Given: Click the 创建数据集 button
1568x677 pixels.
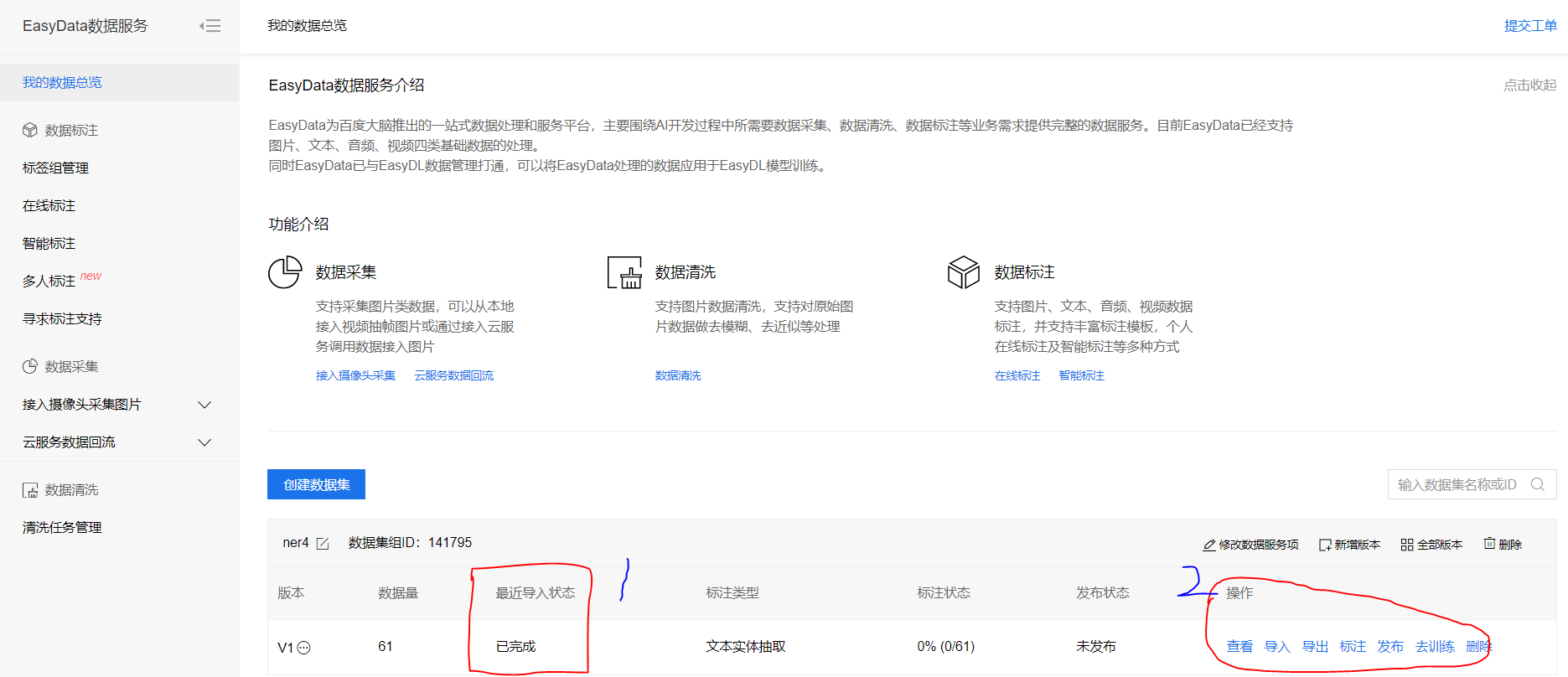Looking at the screenshot, I should 316,484.
